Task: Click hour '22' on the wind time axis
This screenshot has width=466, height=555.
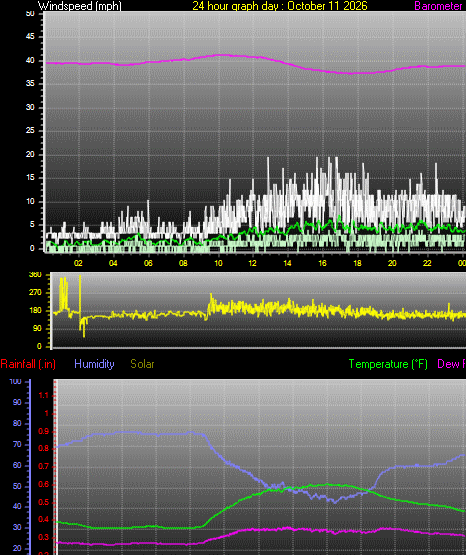Action: tap(427, 263)
